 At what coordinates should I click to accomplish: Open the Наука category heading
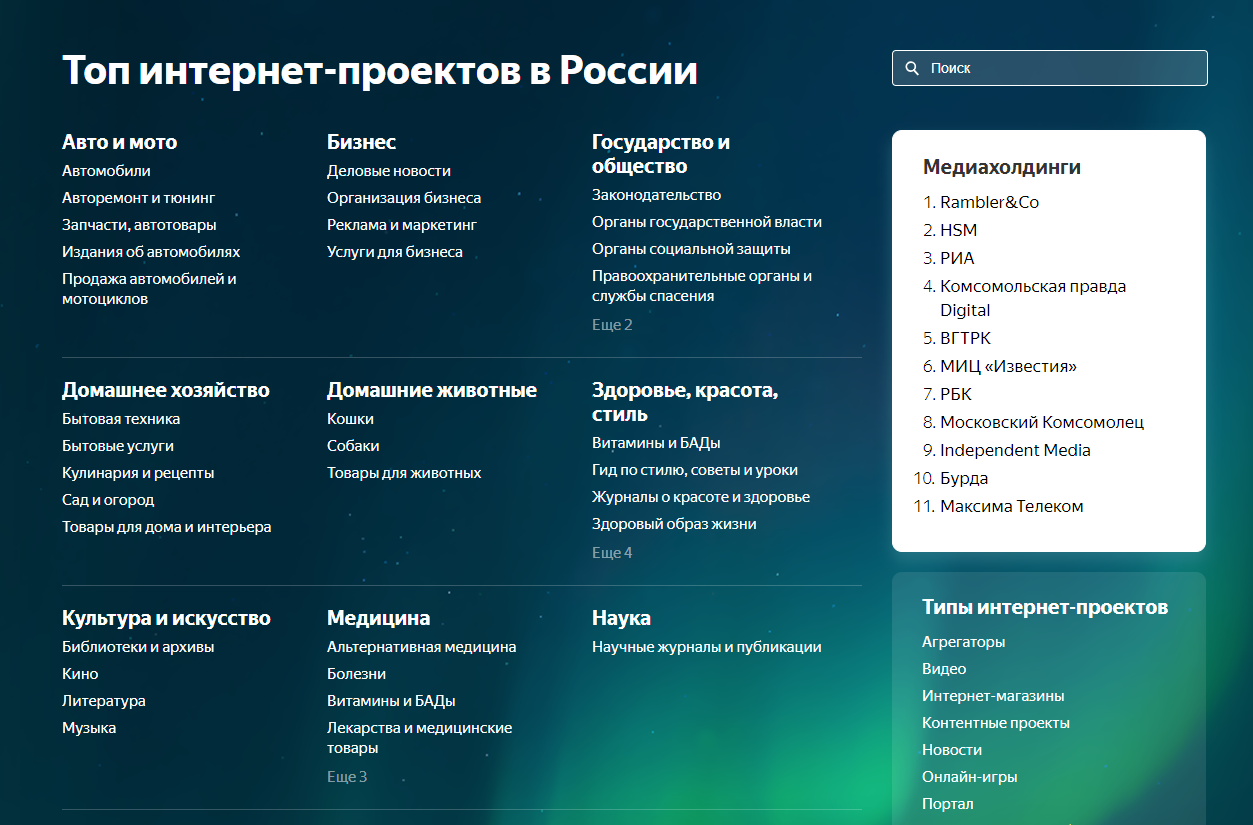coord(621,618)
